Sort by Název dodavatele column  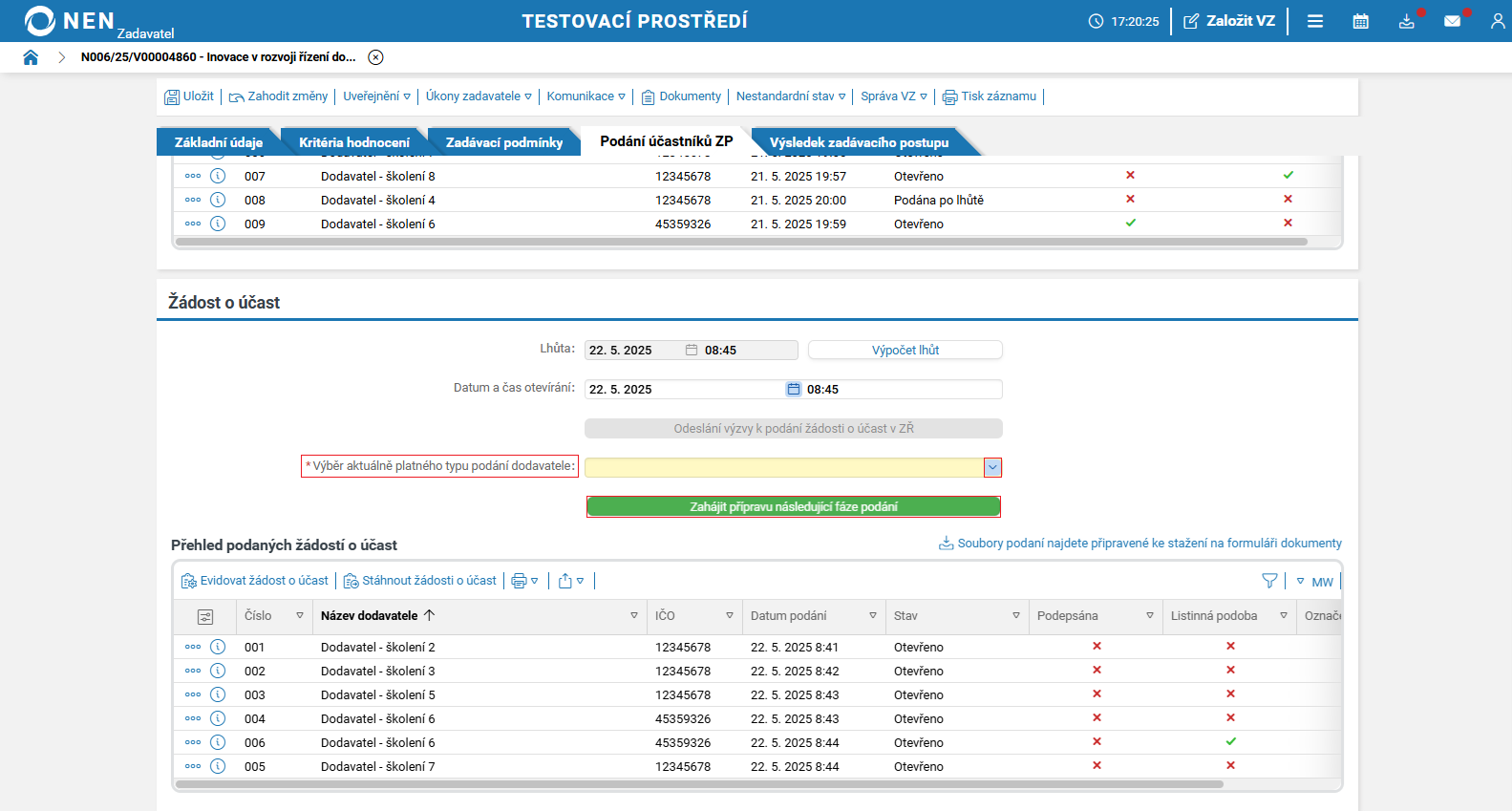pos(377,616)
